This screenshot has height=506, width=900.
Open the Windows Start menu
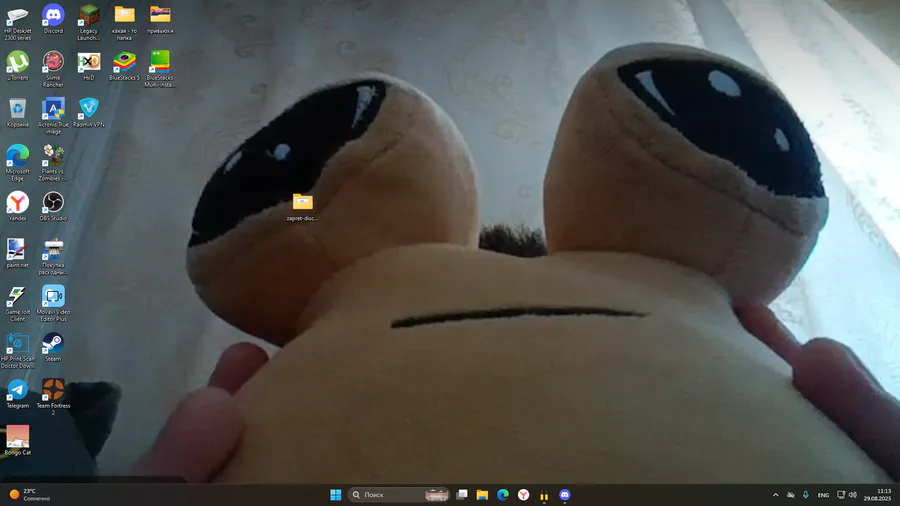point(336,495)
